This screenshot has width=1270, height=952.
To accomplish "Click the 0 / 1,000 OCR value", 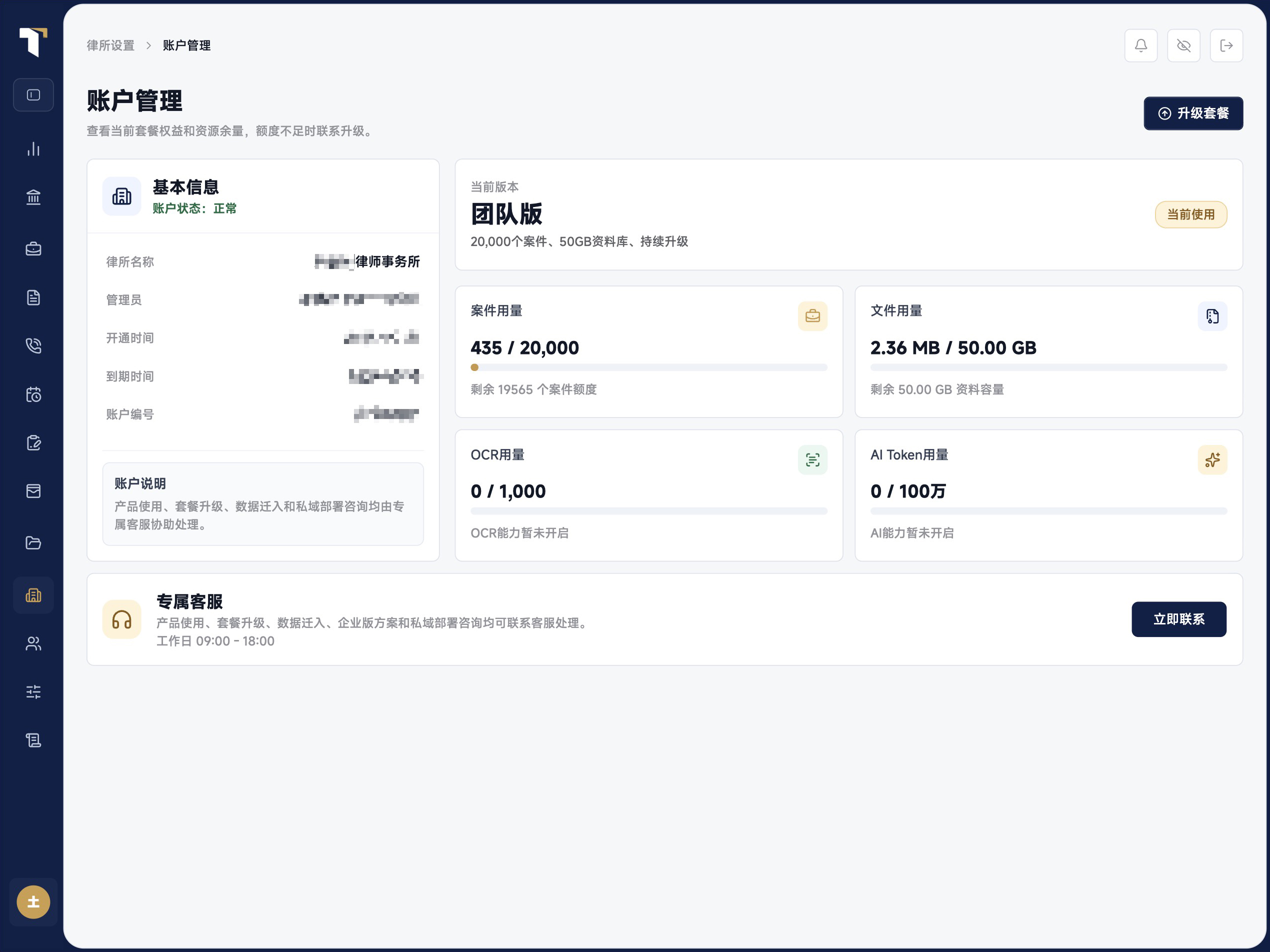I will click(508, 491).
